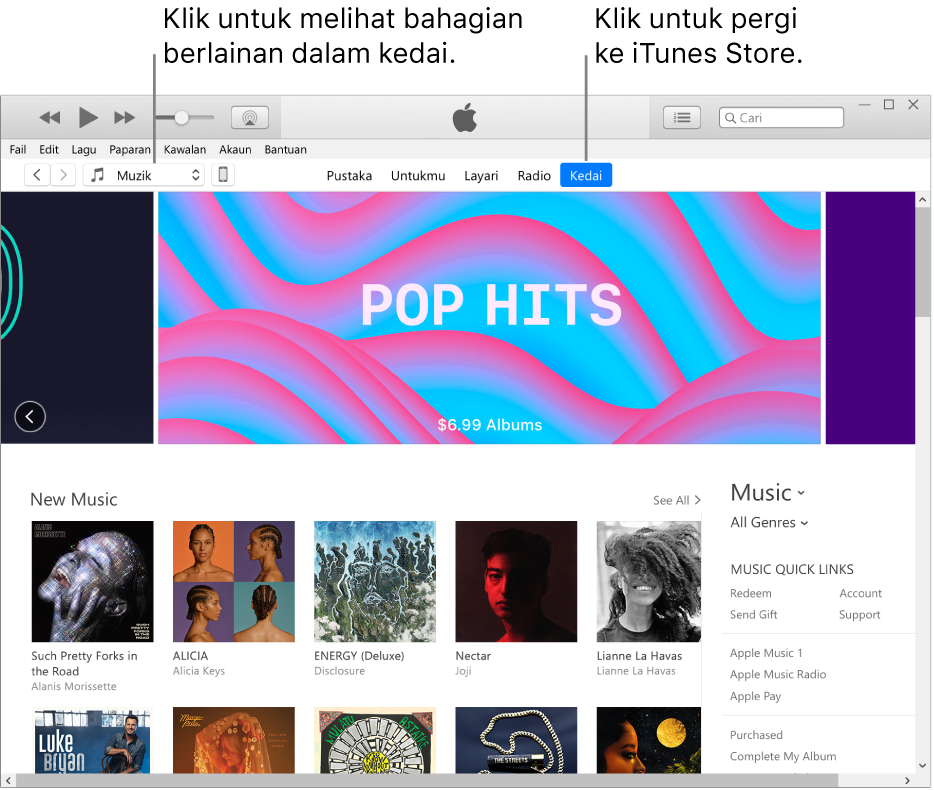Viewport: 934px width, 790px height.
Task: Click the forward navigation arrow
Action: click(x=62, y=174)
